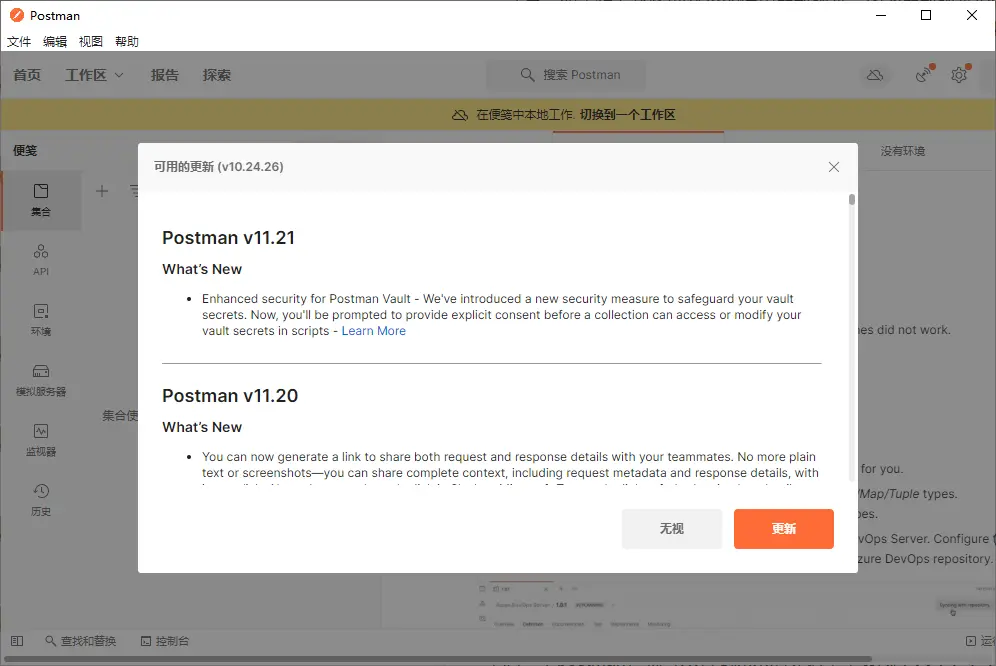Select the 历史 history sidebar icon

[x=41, y=500]
